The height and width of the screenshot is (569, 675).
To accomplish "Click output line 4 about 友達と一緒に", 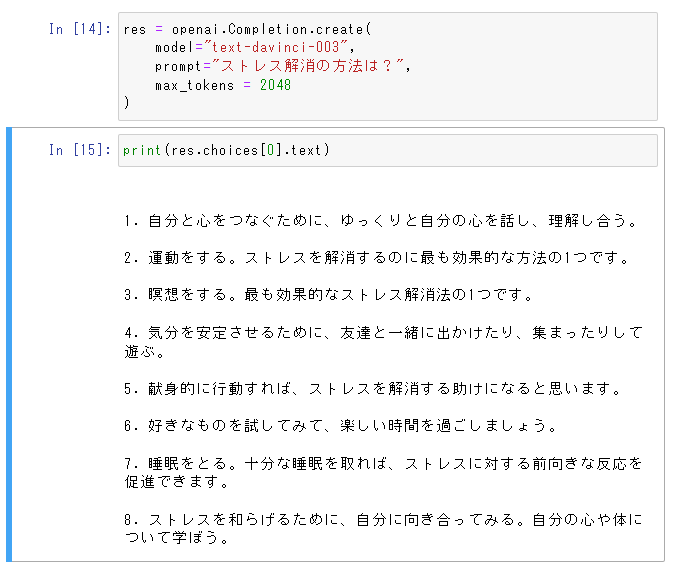I will (383, 342).
